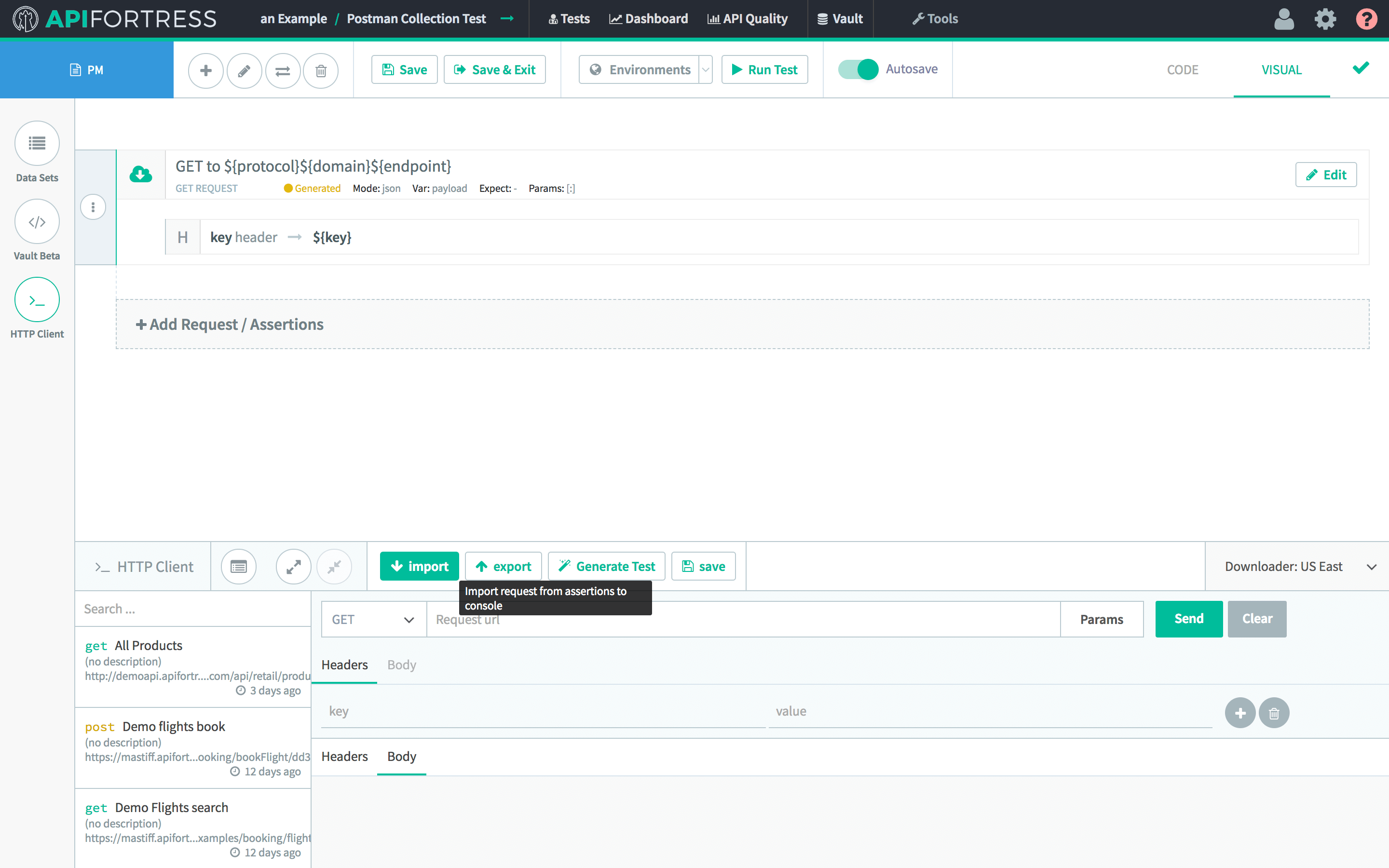Add a header row with plus icon

1240,713
